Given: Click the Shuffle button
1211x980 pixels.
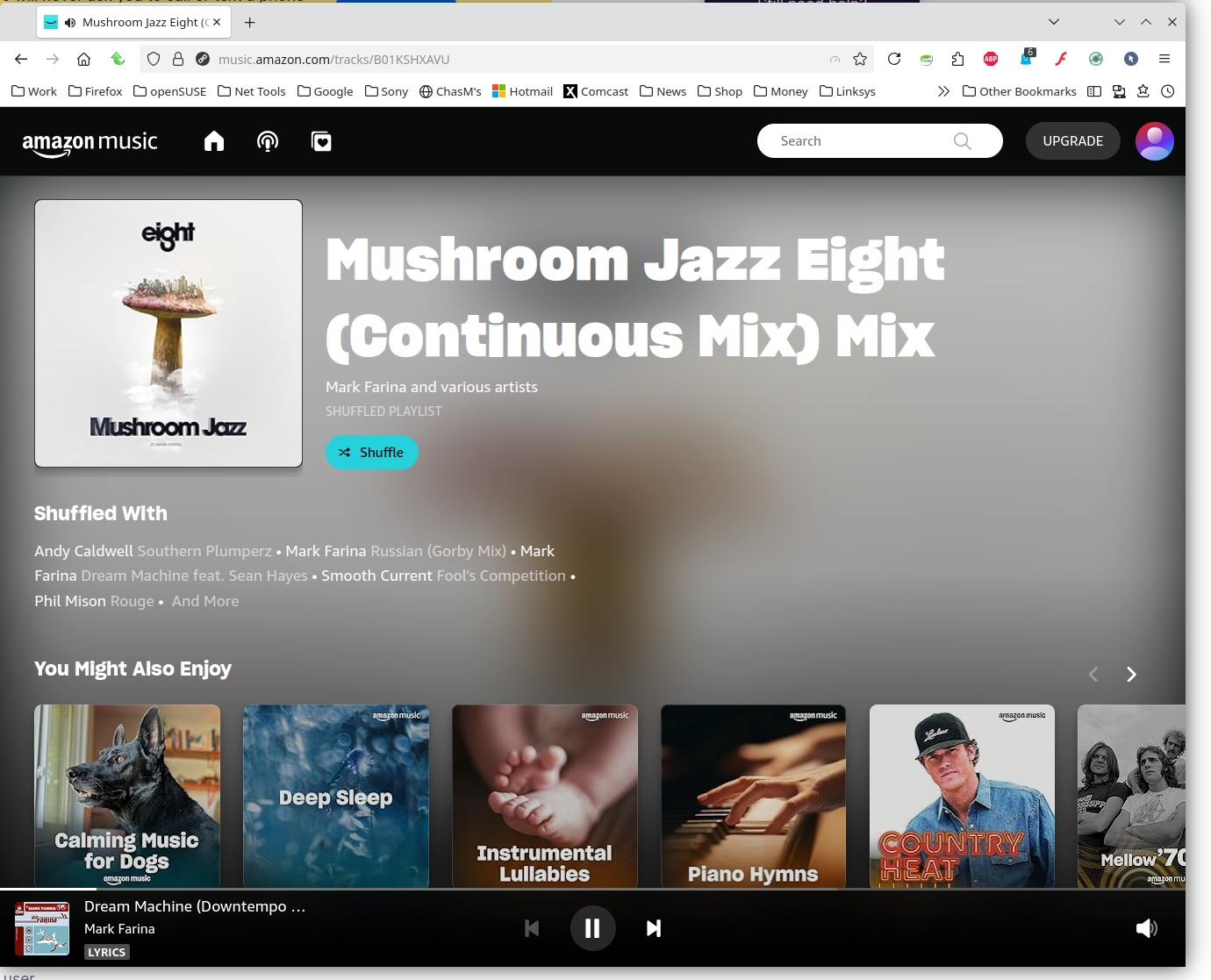Looking at the screenshot, I should point(372,453).
